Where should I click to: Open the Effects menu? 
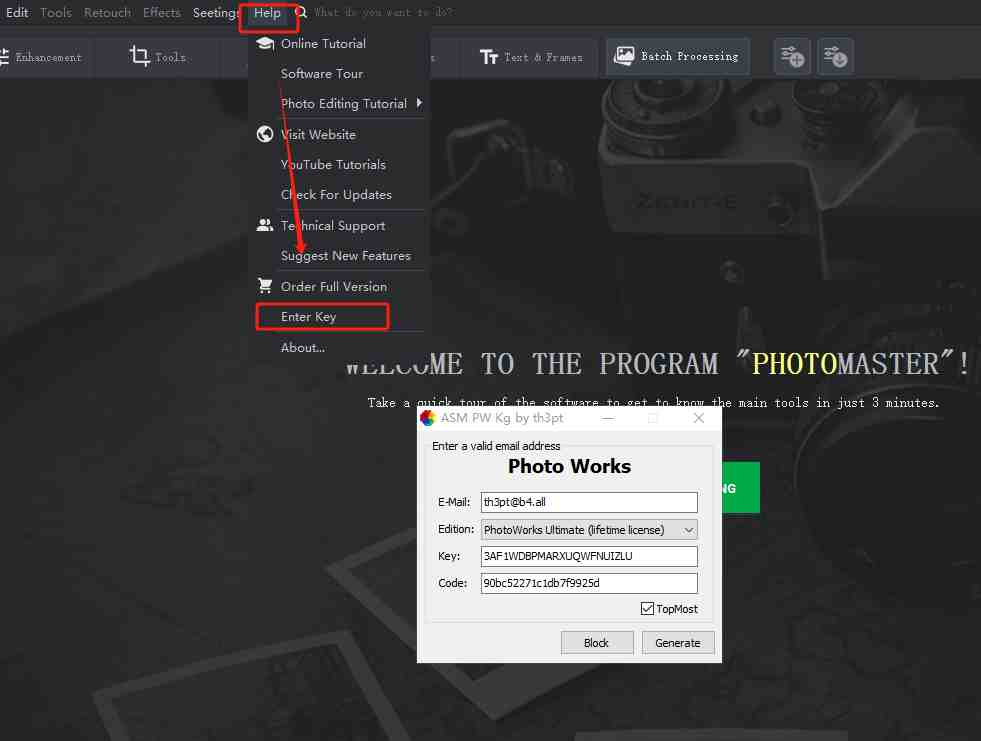pyautogui.click(x=161, y=13)
